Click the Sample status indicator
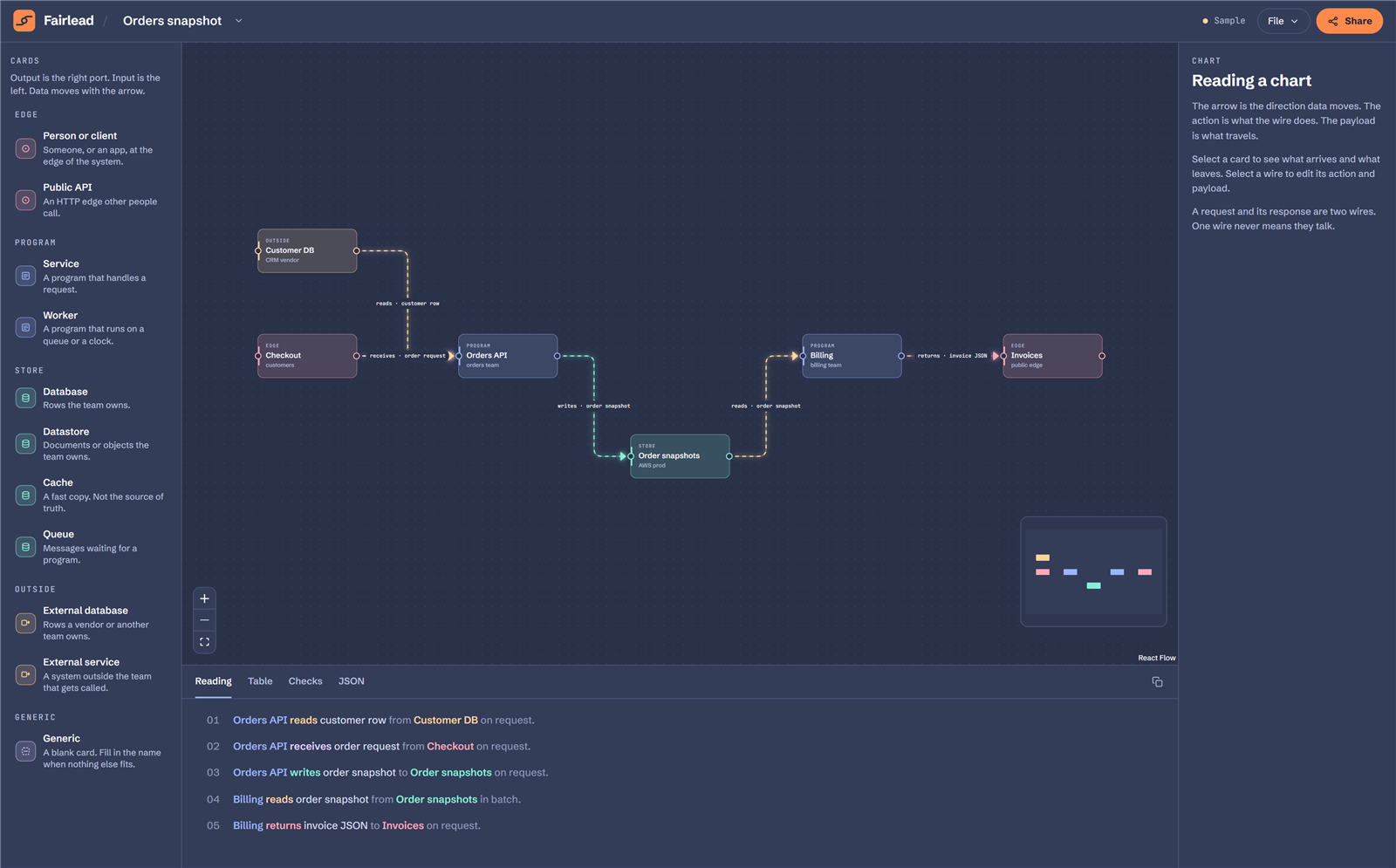 (x=1224, y=21)
